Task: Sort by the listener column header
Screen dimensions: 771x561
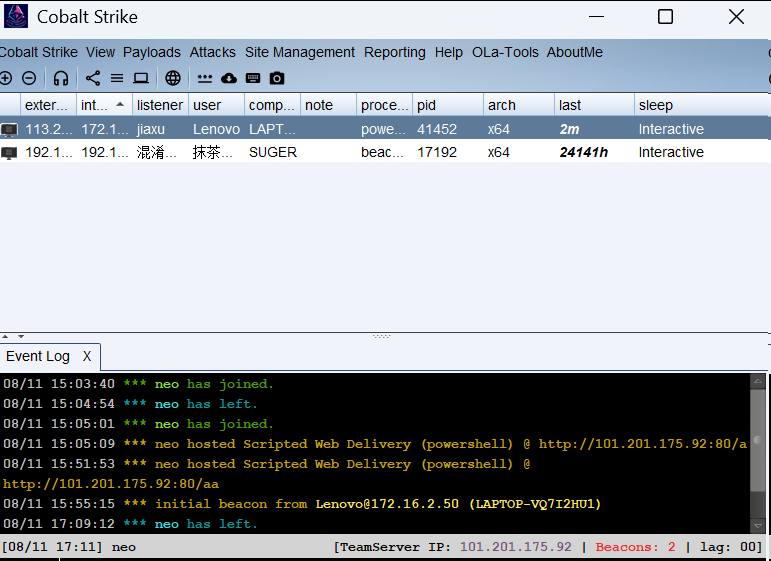Action: [x=160, y=105]
